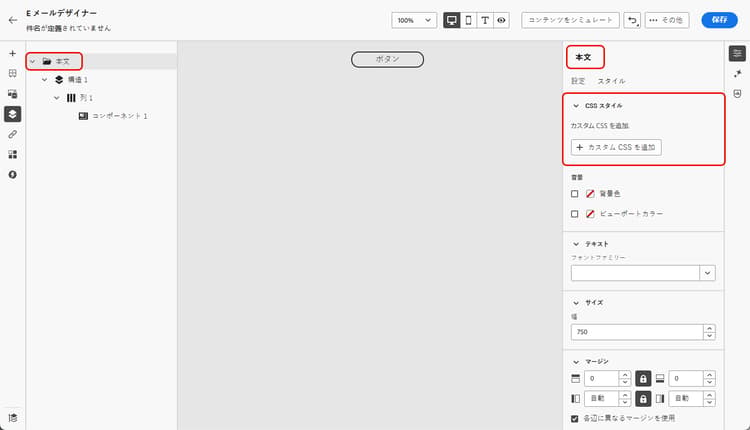This screenshot has width=750, height=430.
Task: Click the top margin input field
Action: click(x=601, y=378)
